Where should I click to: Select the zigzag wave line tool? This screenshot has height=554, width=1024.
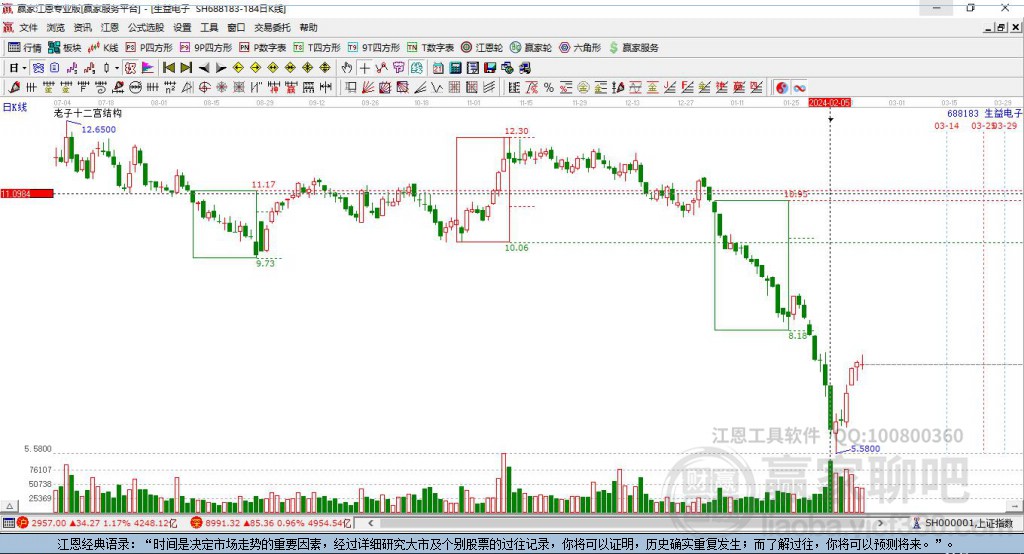[x=436, y=88]
